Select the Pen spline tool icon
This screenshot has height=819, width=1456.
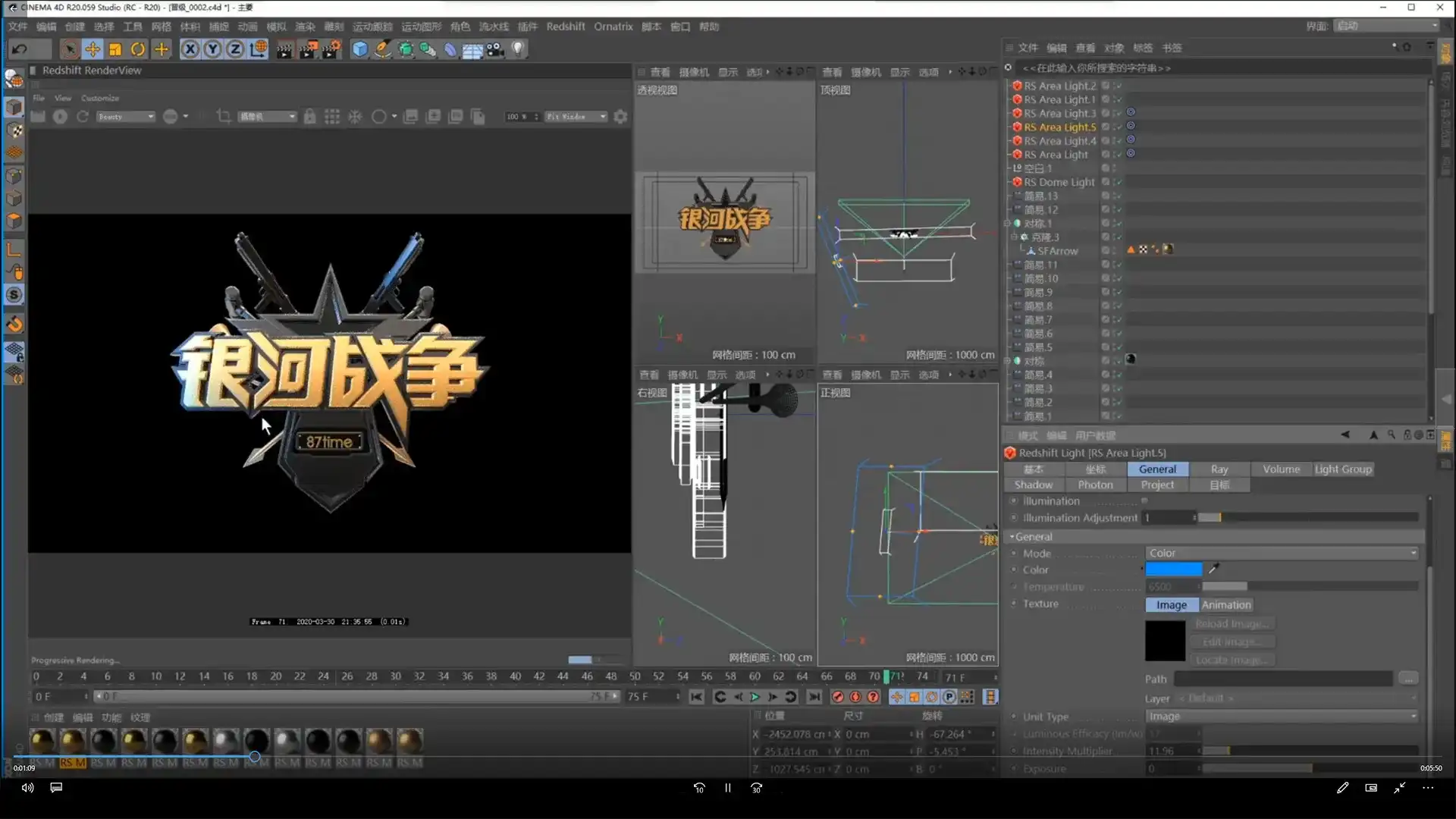coord(382,49)
